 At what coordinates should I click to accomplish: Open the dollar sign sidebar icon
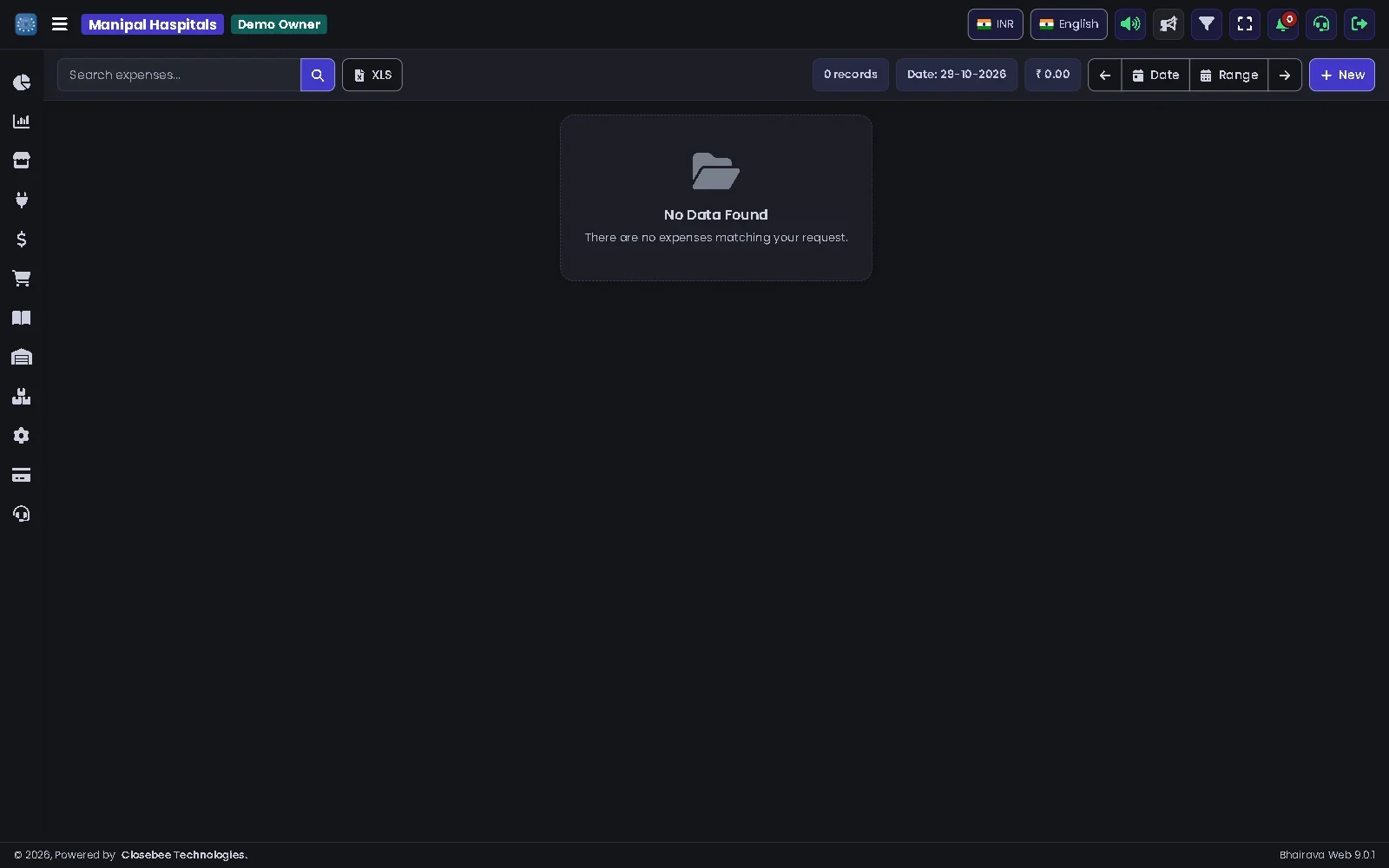click(x=22, y=239)
